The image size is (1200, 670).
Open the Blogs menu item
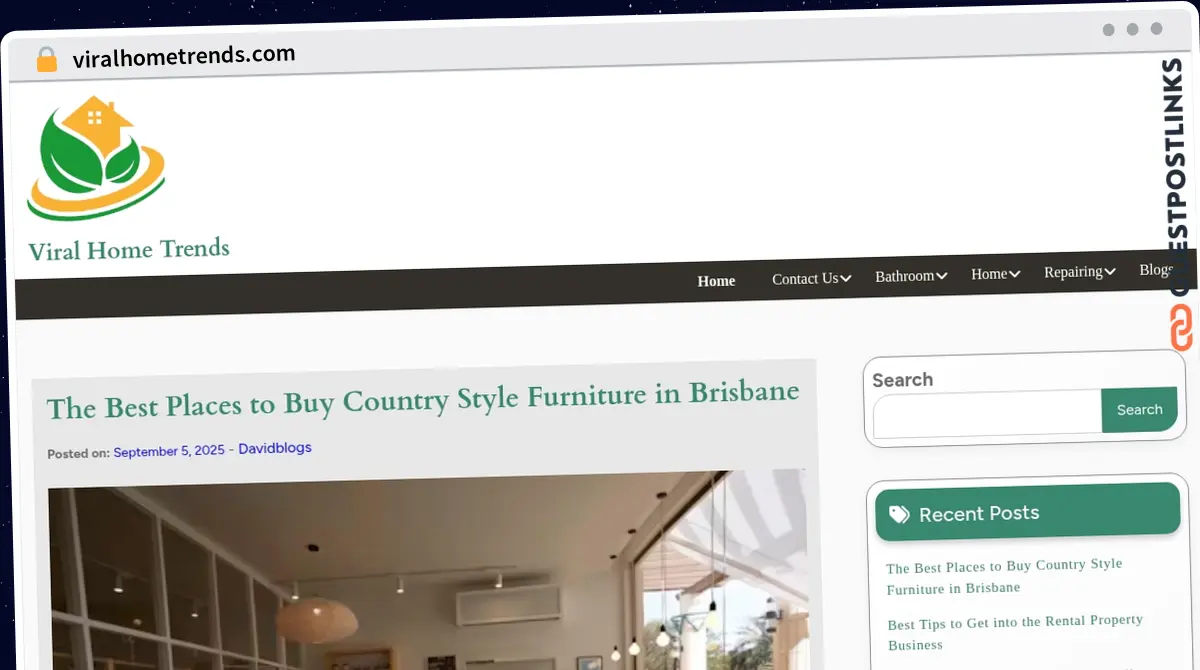tap(1156, 270)
